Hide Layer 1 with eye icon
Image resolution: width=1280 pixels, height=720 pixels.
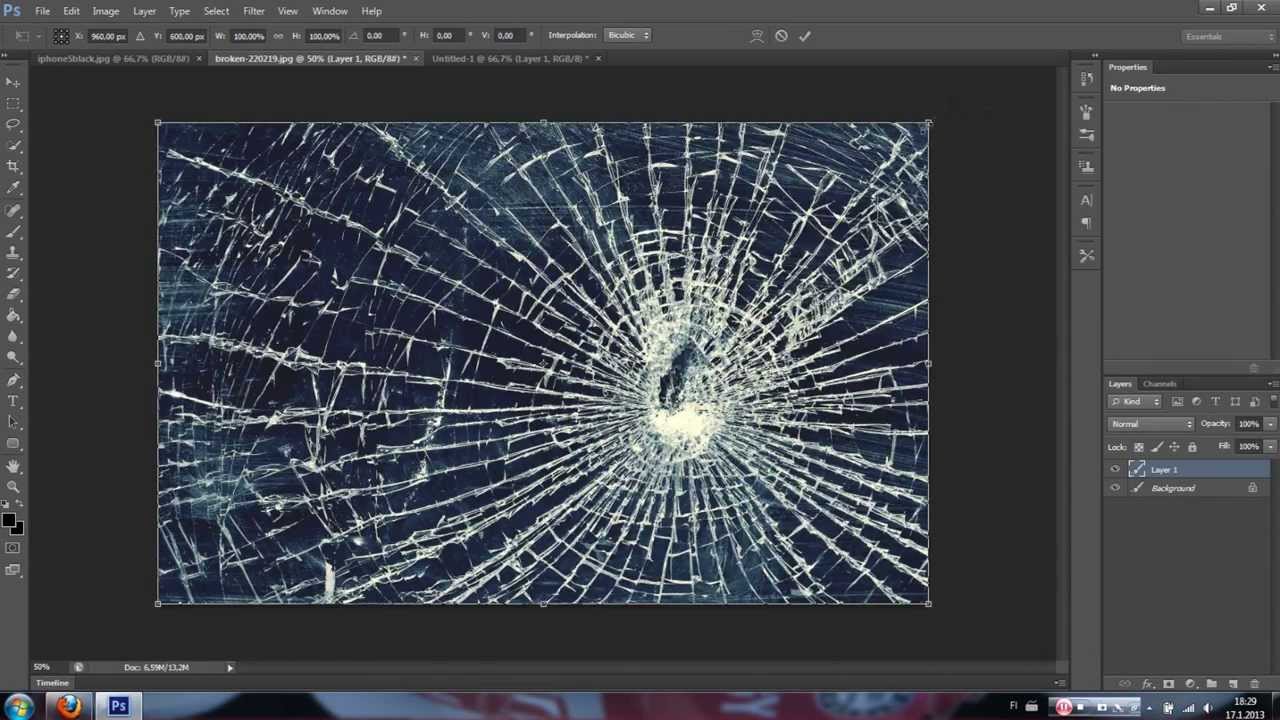(1115, 469)
